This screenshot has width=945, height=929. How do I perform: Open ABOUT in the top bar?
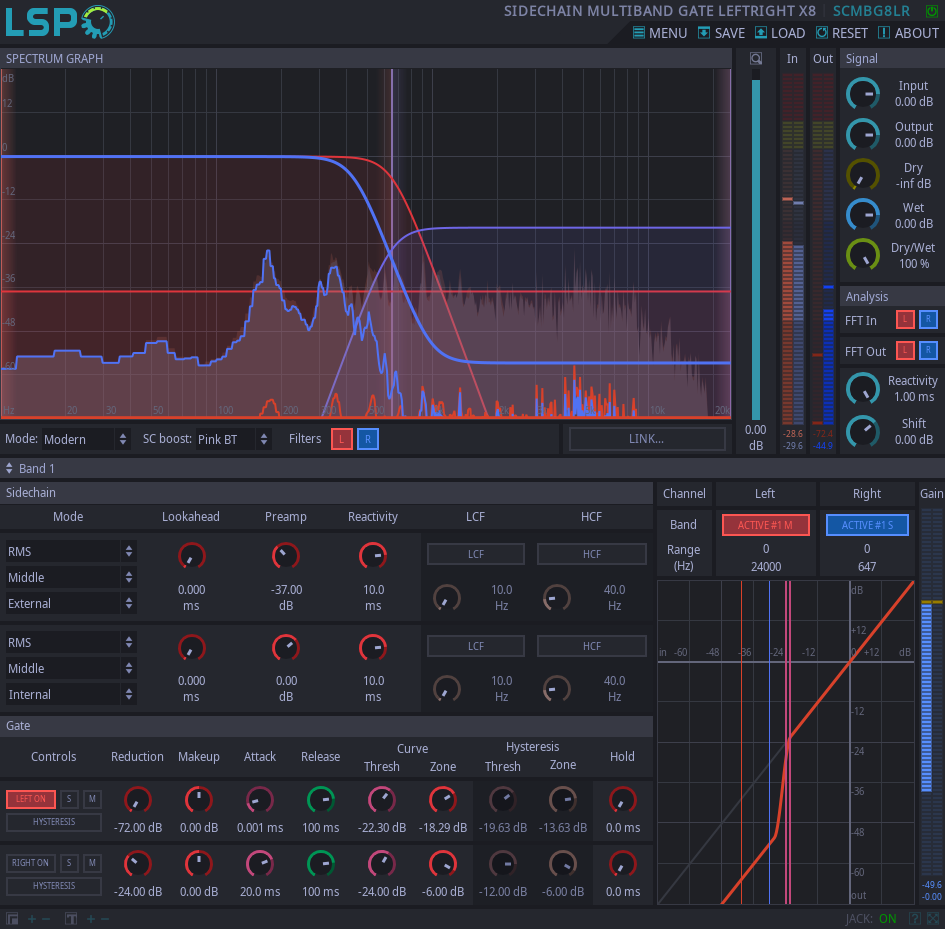[908, 33]
